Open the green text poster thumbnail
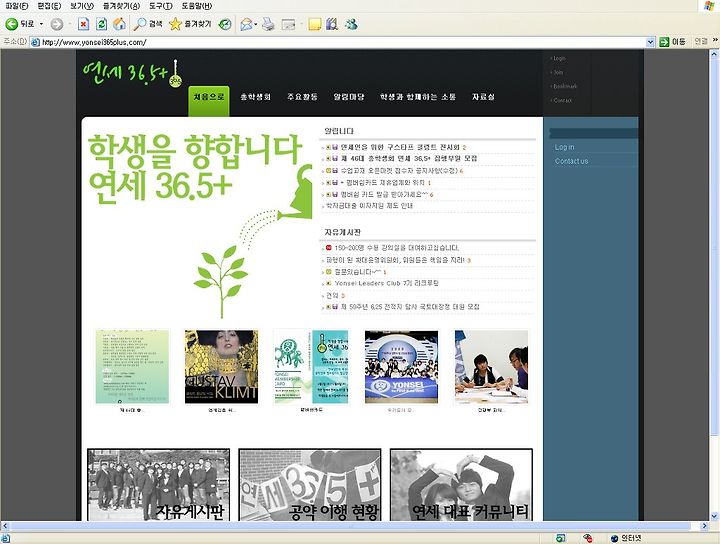The image size is (720, 544). [x=132, y=367]
